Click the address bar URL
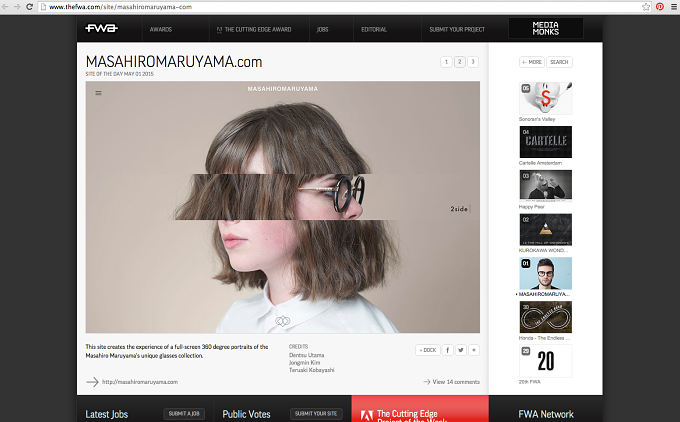 (120, 7)
